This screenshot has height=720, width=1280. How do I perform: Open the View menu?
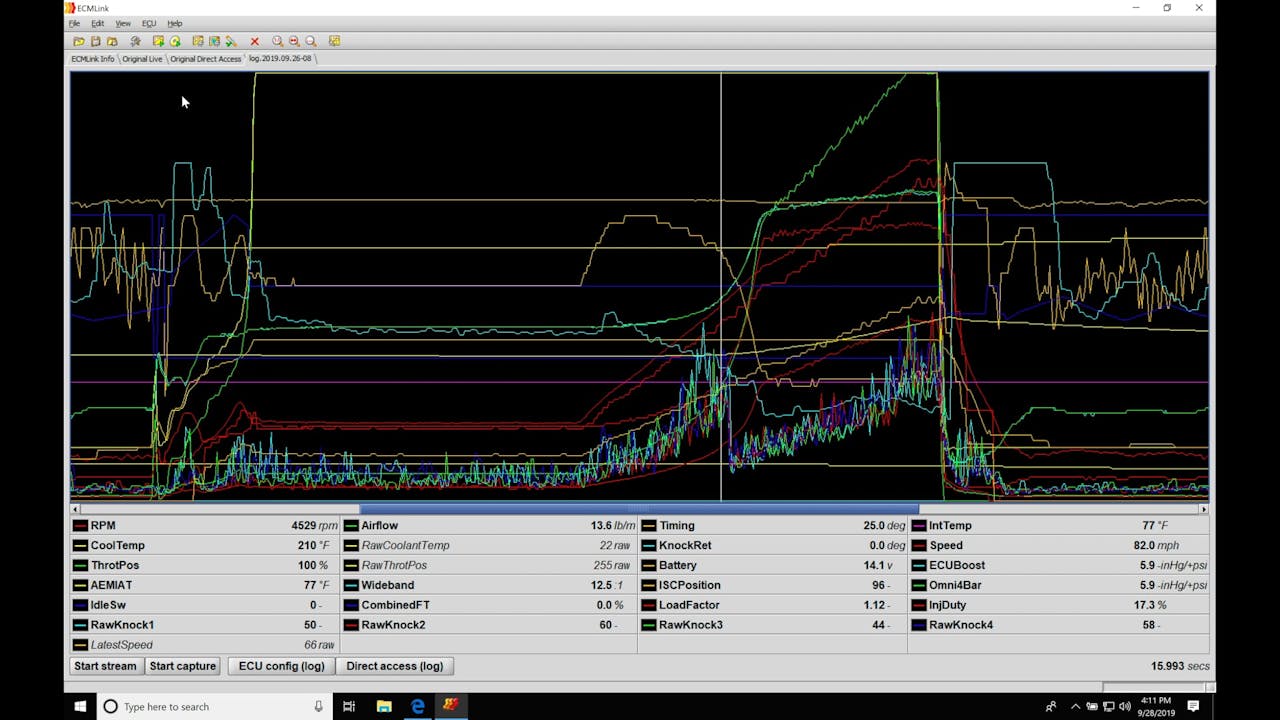click(x=123, y=23)
